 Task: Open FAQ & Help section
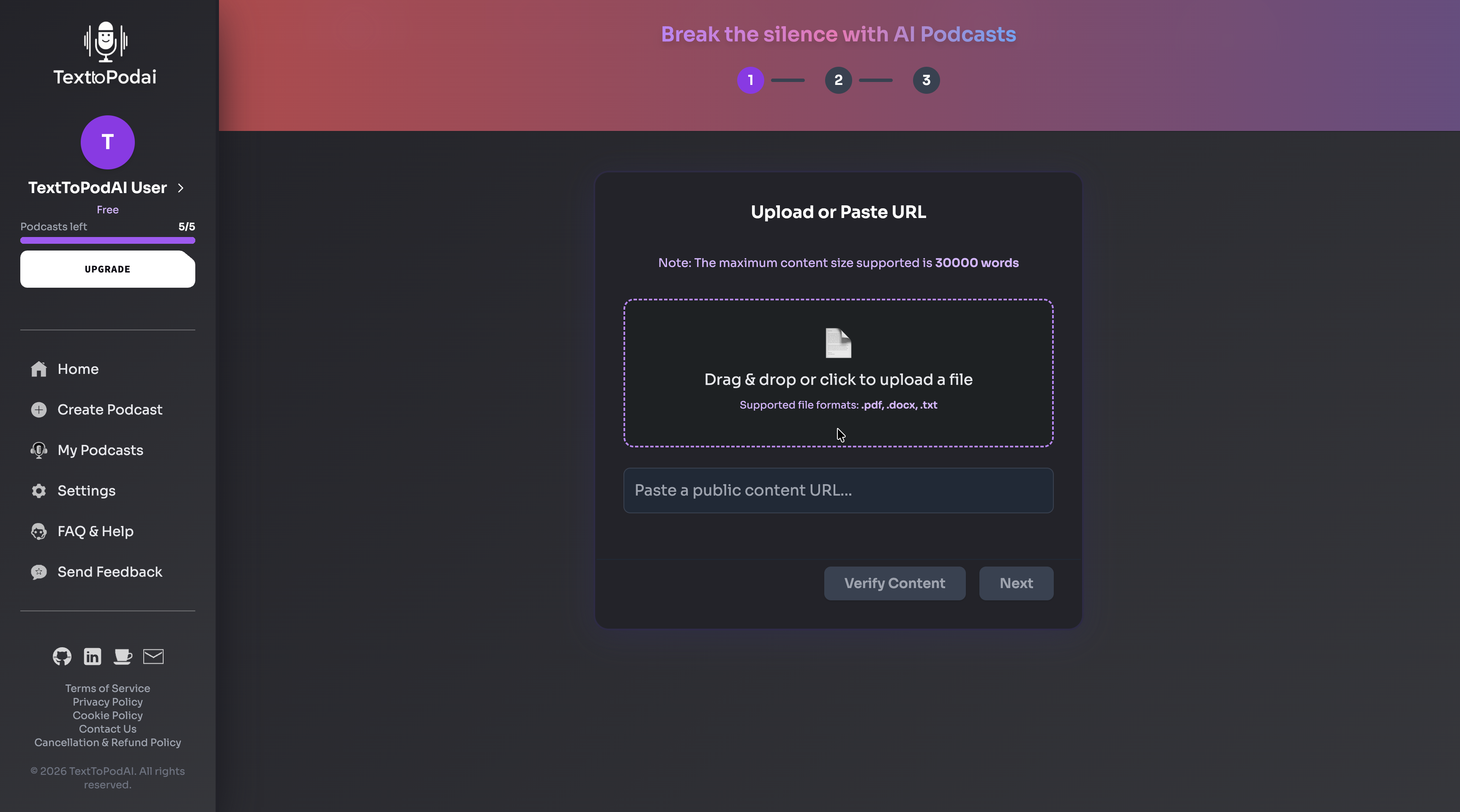(x=95, y=531)
